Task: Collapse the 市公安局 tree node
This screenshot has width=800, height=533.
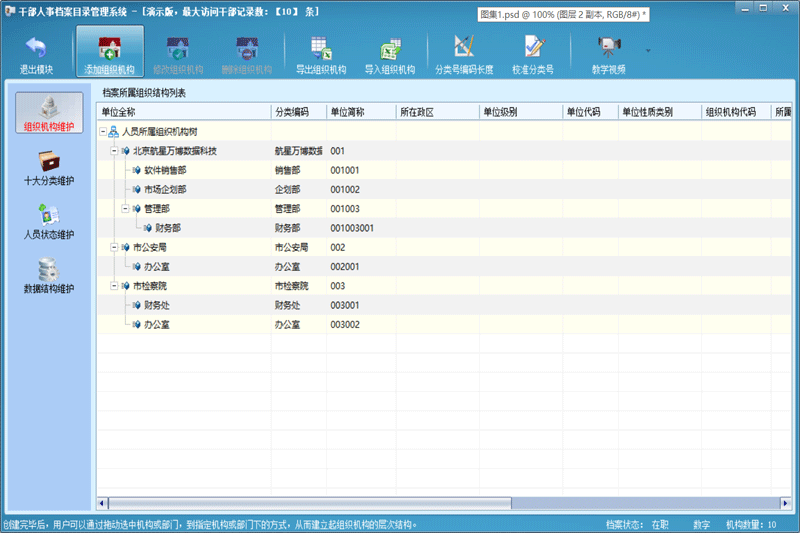Action: [114, 247]
